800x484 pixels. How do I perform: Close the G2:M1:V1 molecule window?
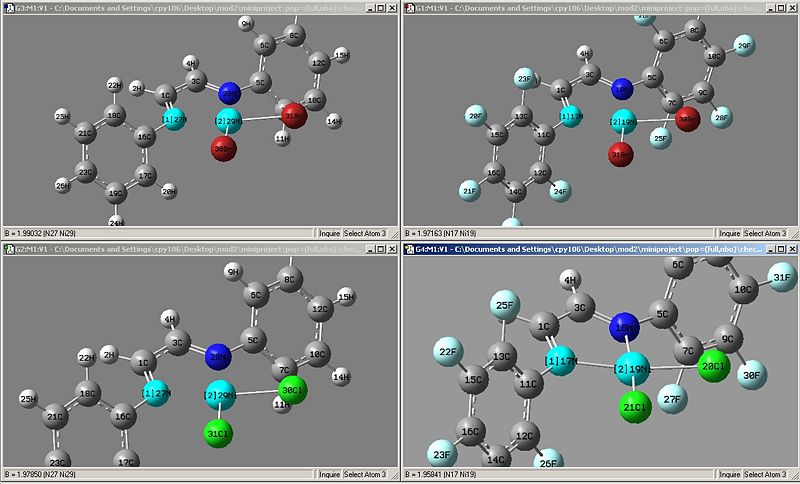tap(392, 249)
